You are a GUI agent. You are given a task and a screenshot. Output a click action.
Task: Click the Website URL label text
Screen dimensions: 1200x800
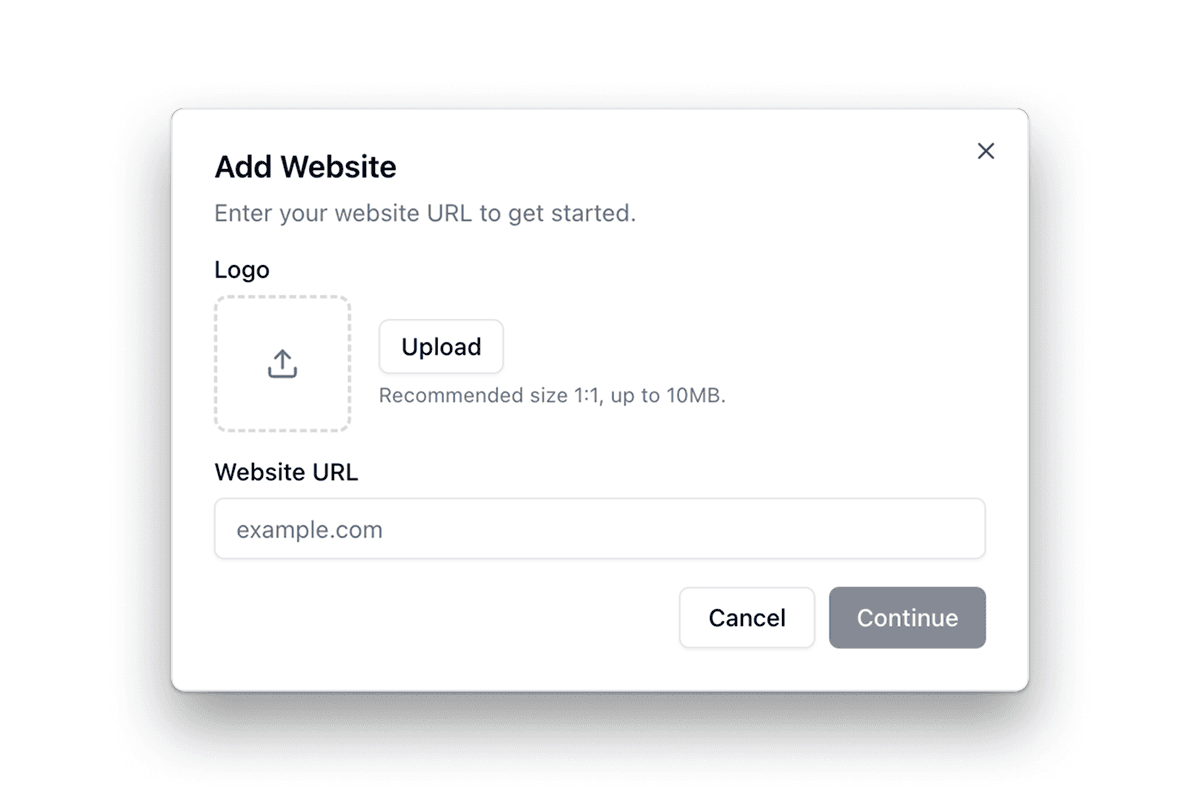click(x=286, y=472)
